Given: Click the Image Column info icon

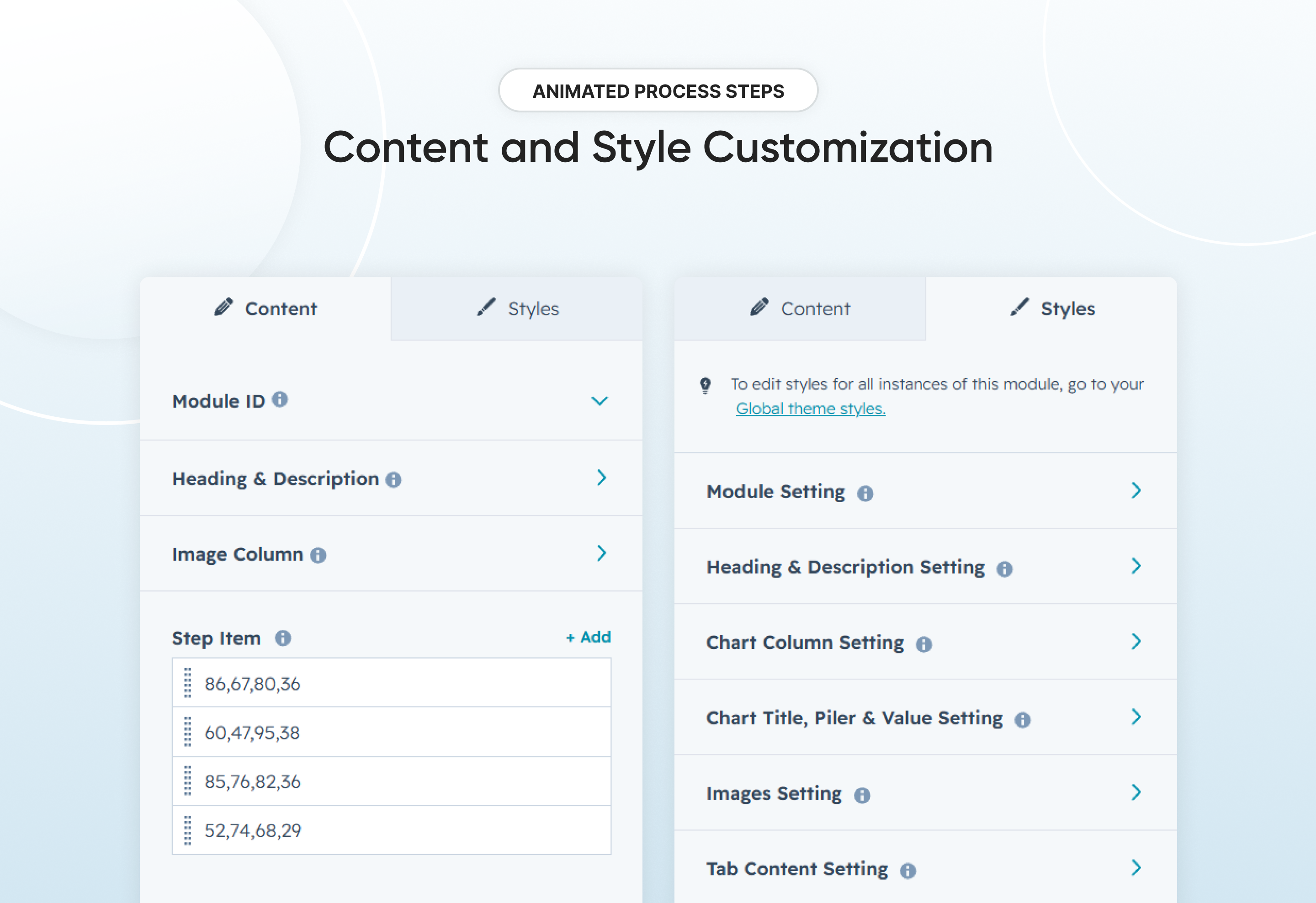Looking at the screenshot, I should tap(318, 555).
